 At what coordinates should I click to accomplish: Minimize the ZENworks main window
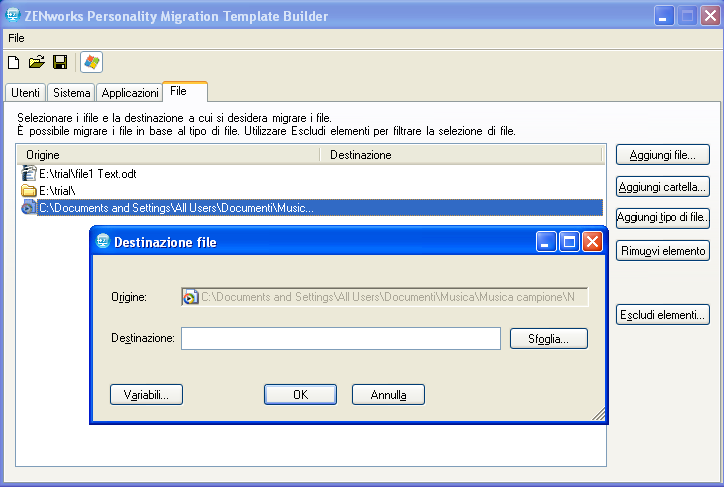tap(664, 16)
